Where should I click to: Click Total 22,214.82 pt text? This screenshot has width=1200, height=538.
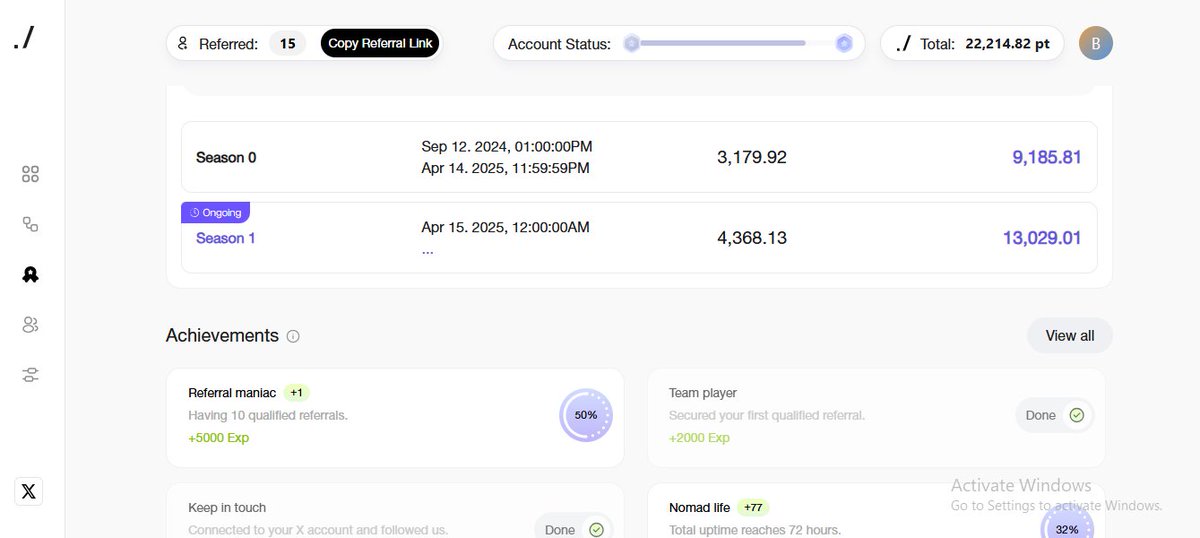click(985, 43)
